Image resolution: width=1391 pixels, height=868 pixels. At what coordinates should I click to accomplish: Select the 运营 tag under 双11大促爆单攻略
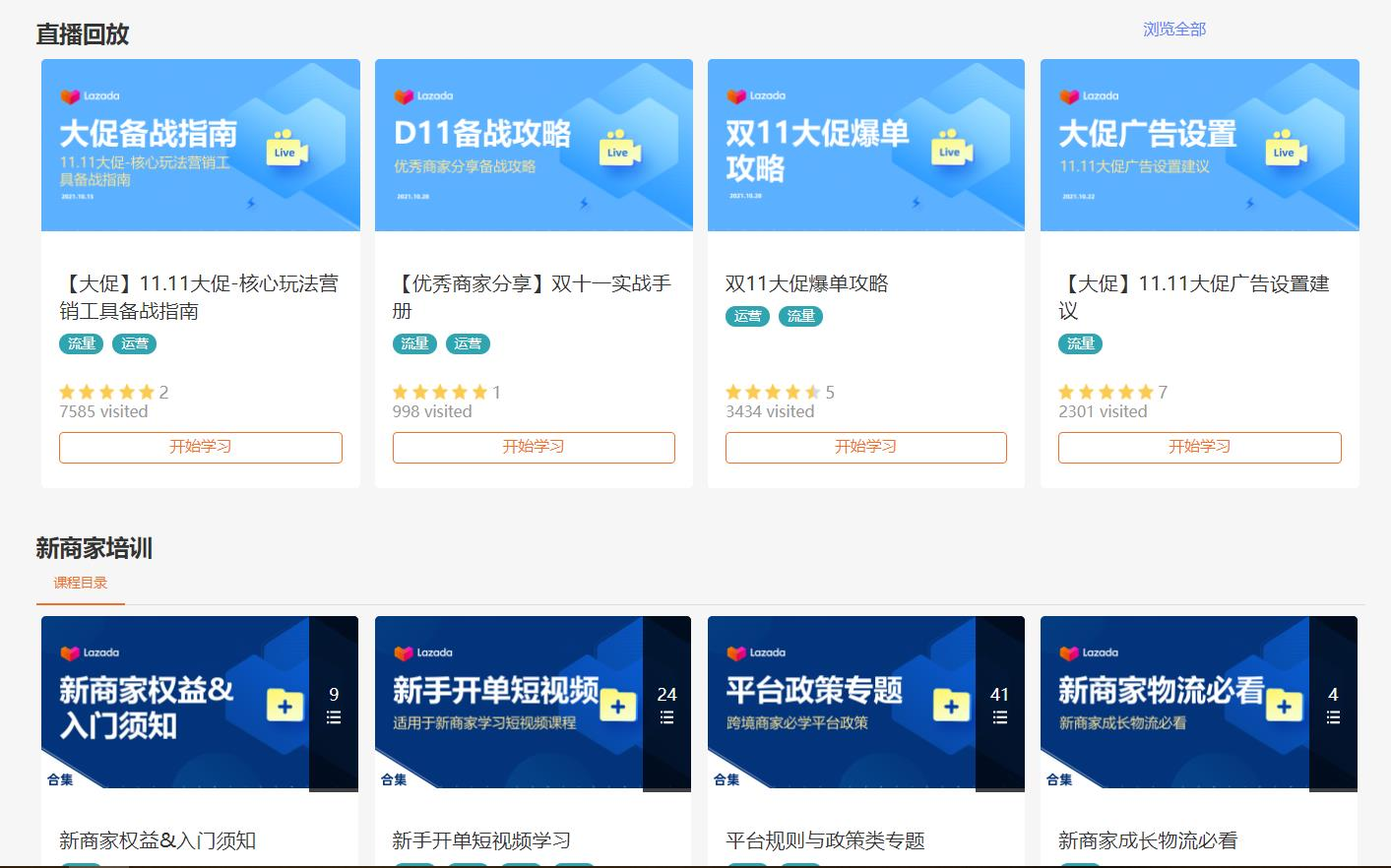pos(747,316)
